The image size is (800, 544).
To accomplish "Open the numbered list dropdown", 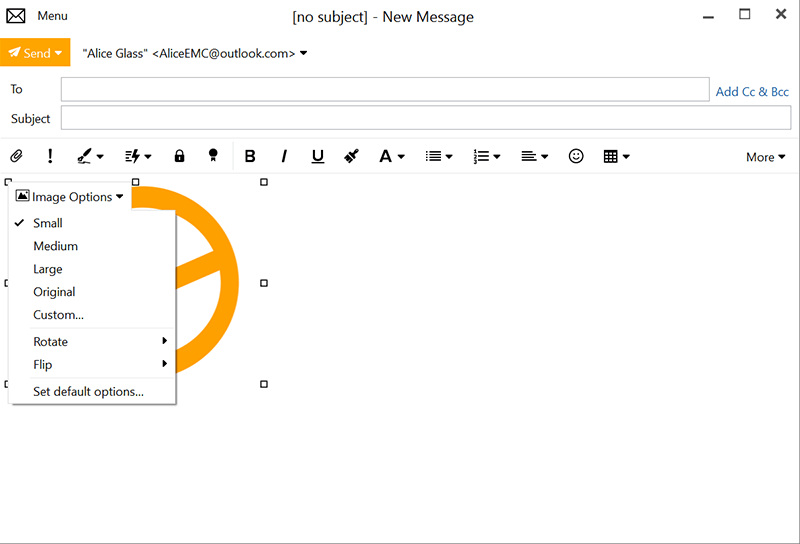I will click(x=487, y=156).
